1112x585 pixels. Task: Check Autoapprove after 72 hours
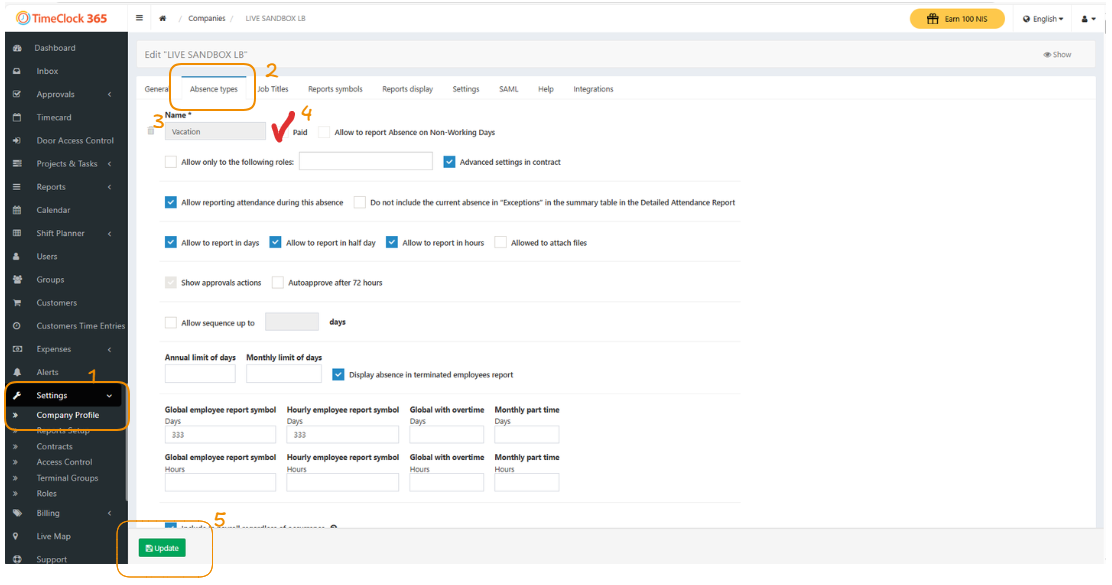(278, 283)
